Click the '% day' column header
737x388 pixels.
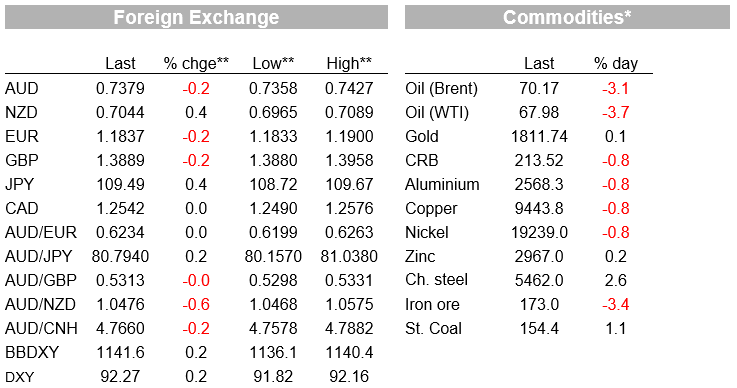coord(616,63)
